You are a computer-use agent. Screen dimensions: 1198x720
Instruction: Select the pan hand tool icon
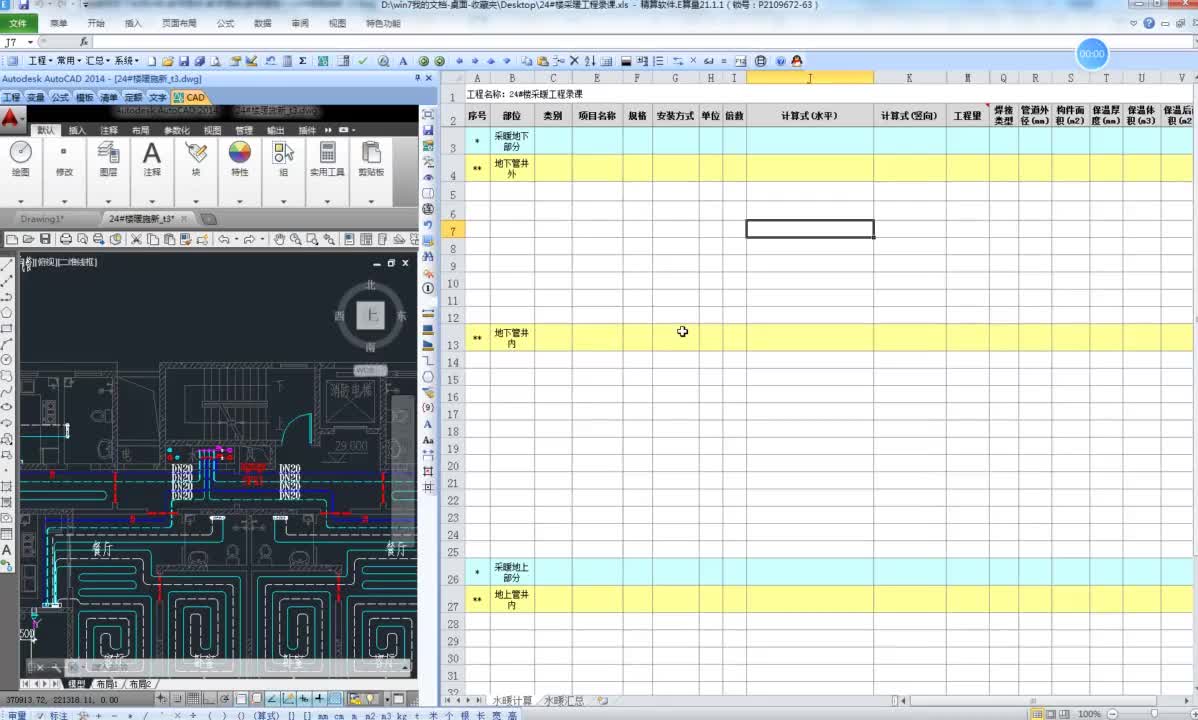click(x=279, y=240)
